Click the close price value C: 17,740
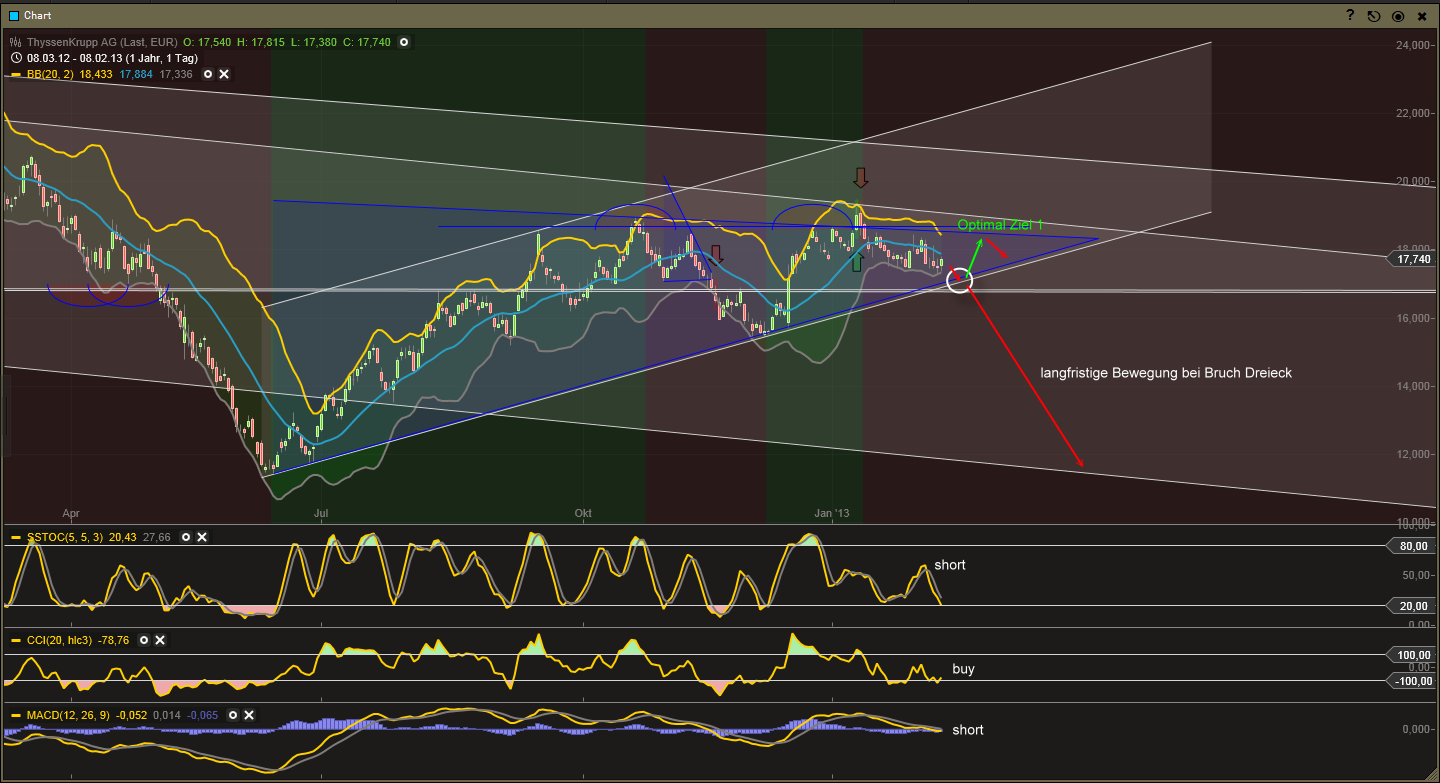This screenshot has width=1440, height=783. click(369, 43)
